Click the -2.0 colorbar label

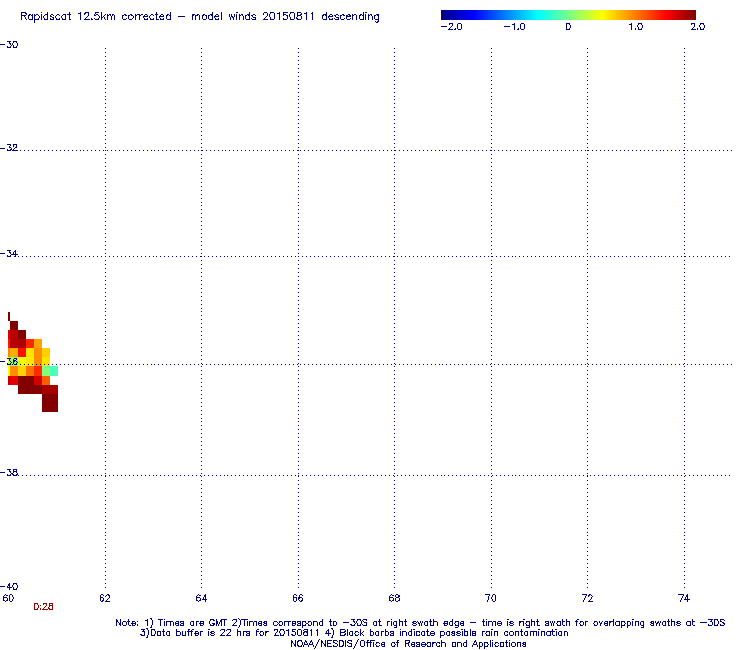451,27
